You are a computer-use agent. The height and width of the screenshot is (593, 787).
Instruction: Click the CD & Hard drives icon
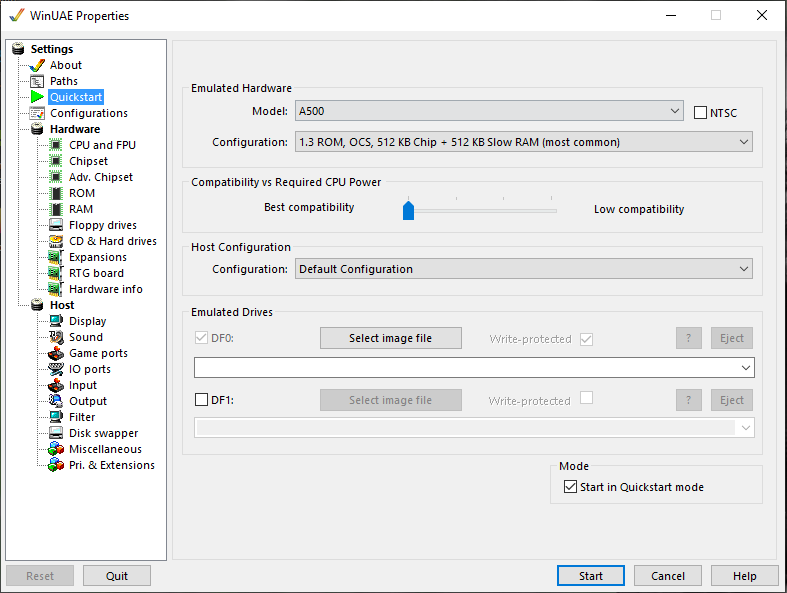[x=56, y=241]
